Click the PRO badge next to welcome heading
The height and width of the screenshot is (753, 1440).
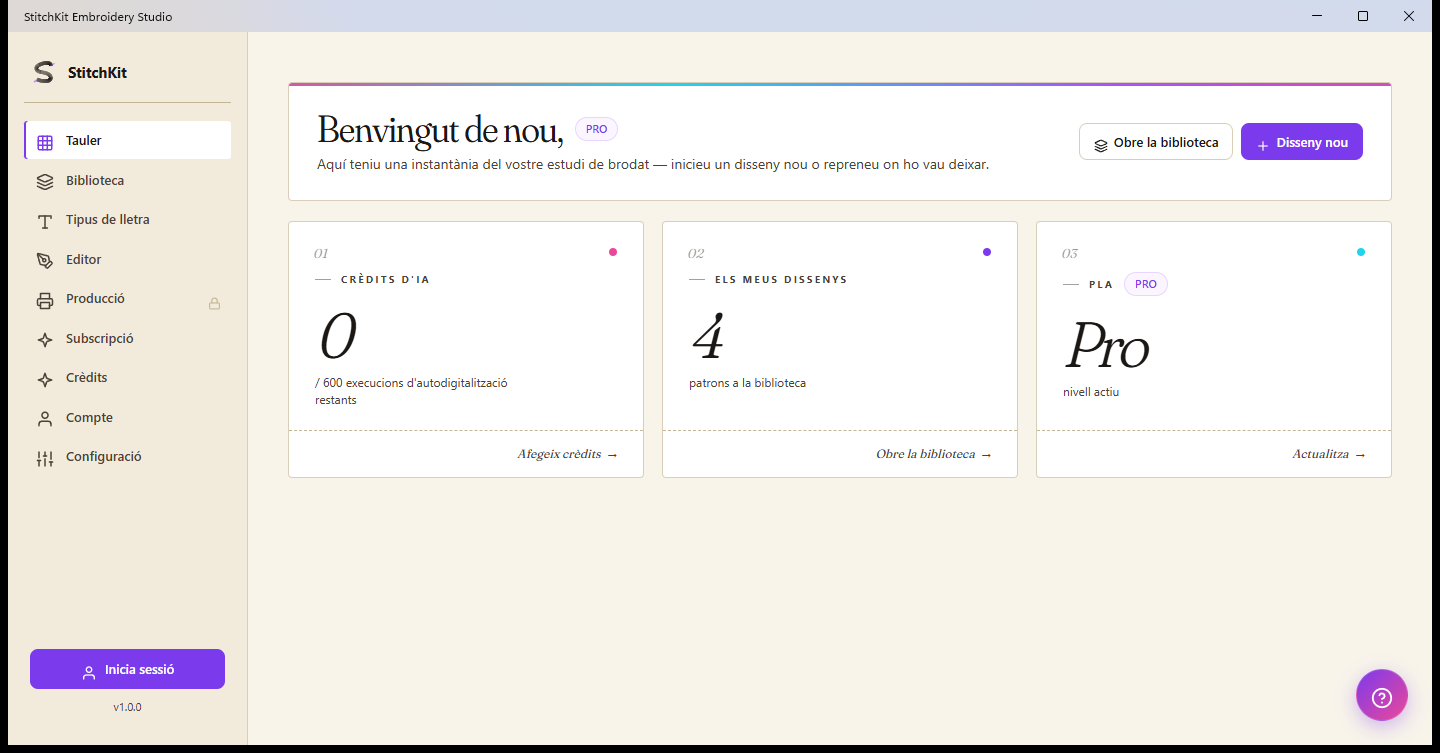(x=596, y=129)
